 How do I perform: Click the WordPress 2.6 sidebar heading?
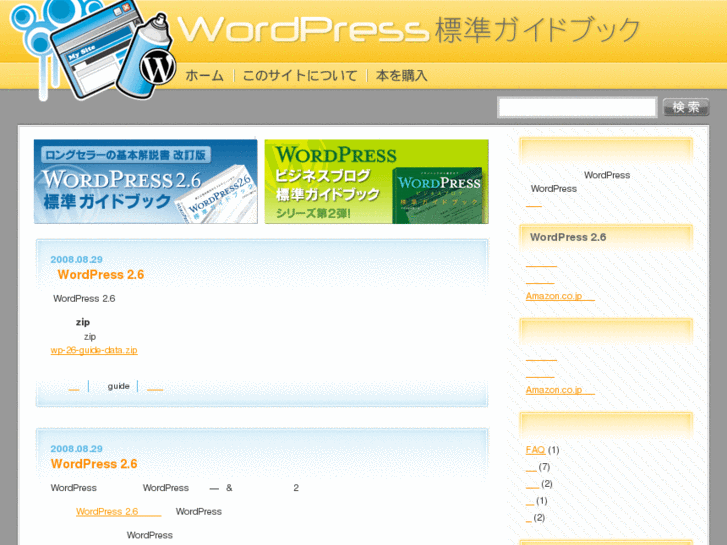(568, 237)
